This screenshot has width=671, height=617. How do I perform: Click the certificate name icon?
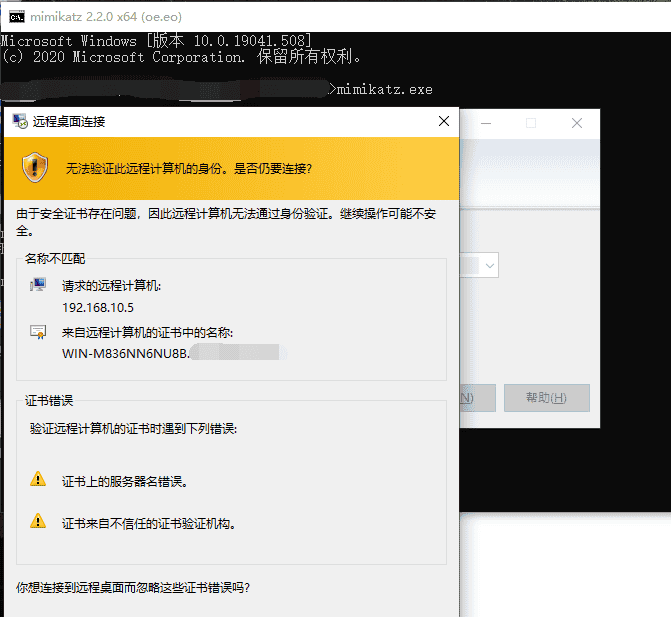point(38,332)
